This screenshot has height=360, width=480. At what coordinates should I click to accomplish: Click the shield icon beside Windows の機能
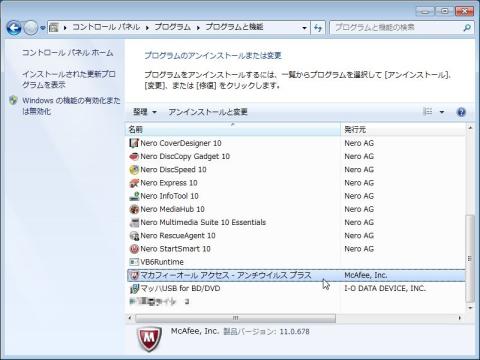coord(13,100)
